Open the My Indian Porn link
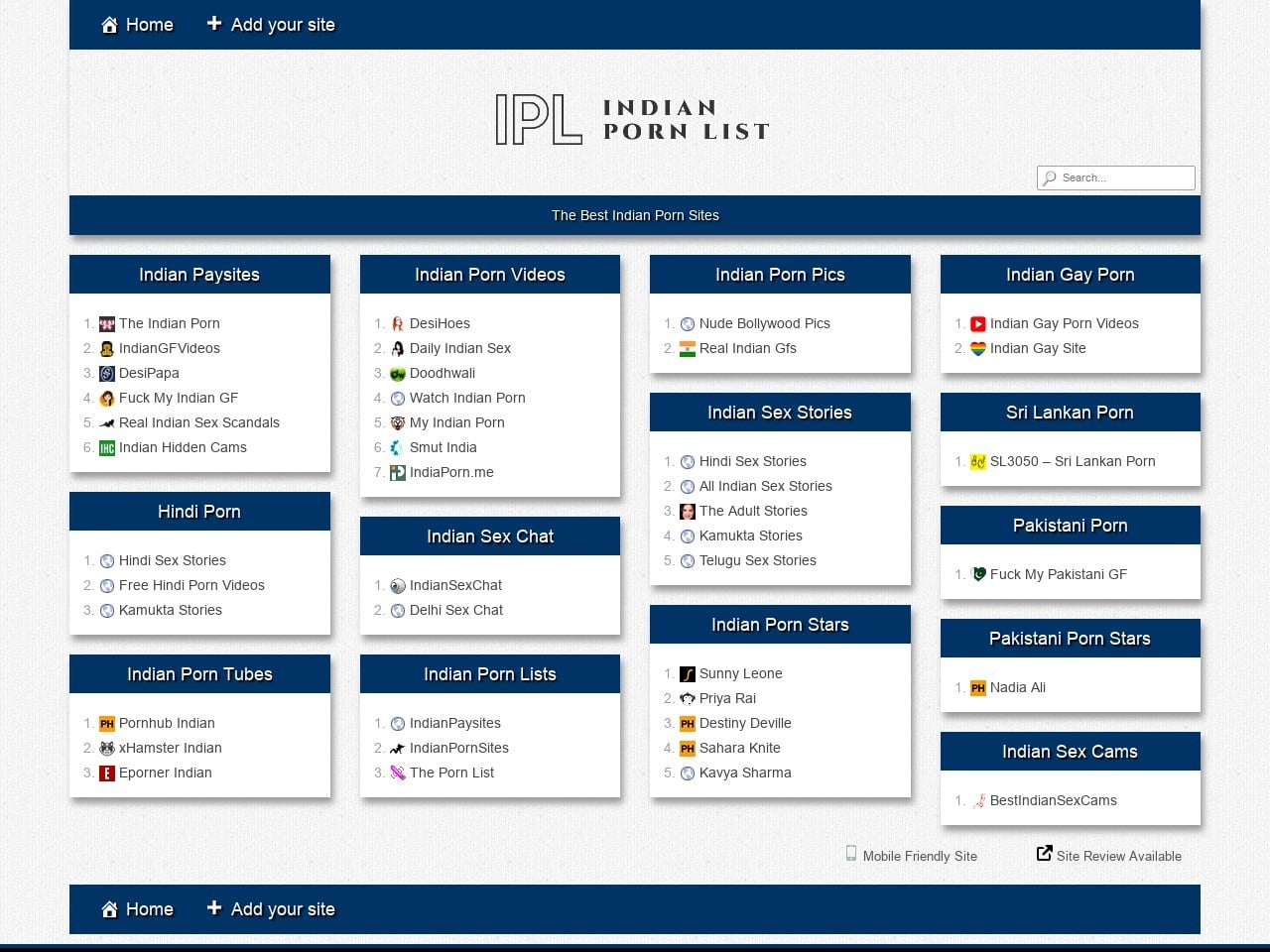 457,423
